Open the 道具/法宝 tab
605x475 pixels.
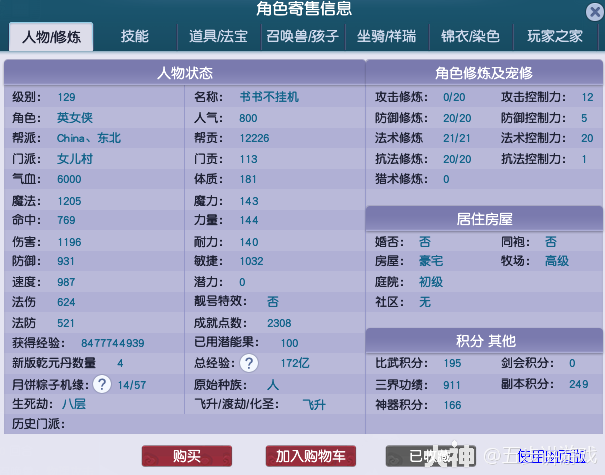click(x=218, y=36)
